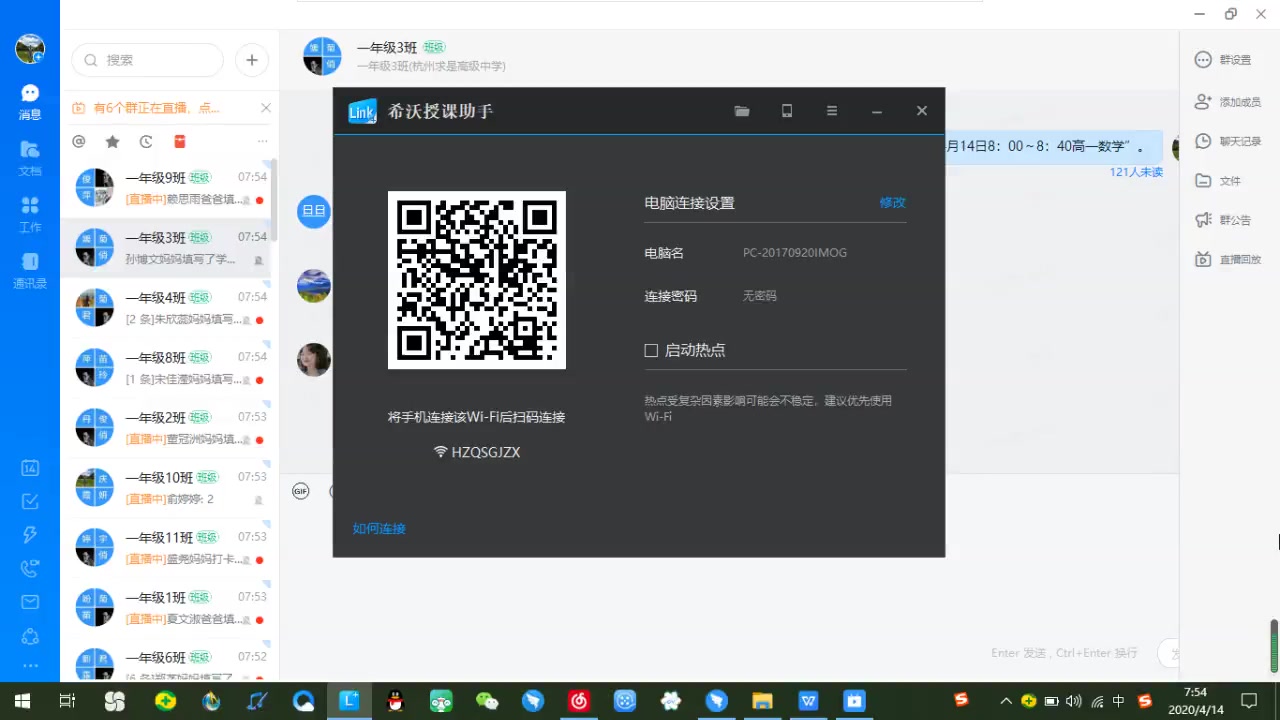Click the folder icon in the Seewo assistant titlebar
Image resolution: width=1280 pixels, height=720 pixels.
coord(741,111)
